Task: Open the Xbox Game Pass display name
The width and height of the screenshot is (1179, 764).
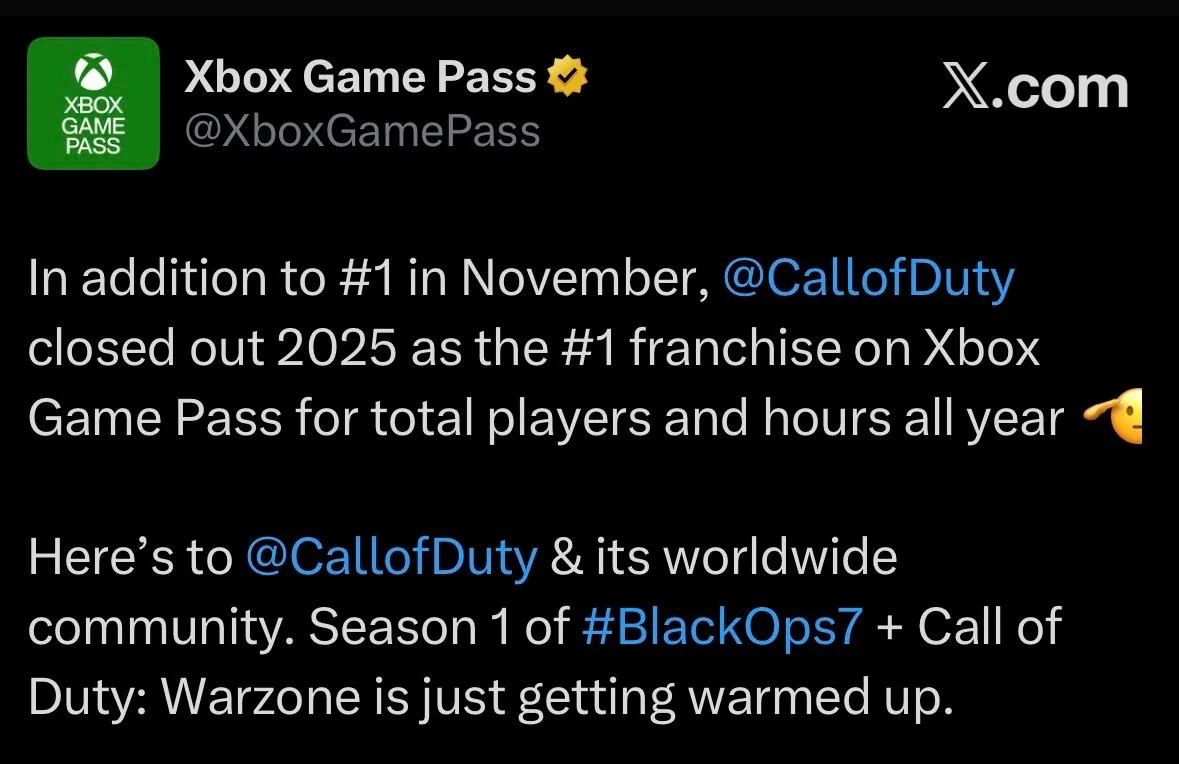Action: [361, 77]
